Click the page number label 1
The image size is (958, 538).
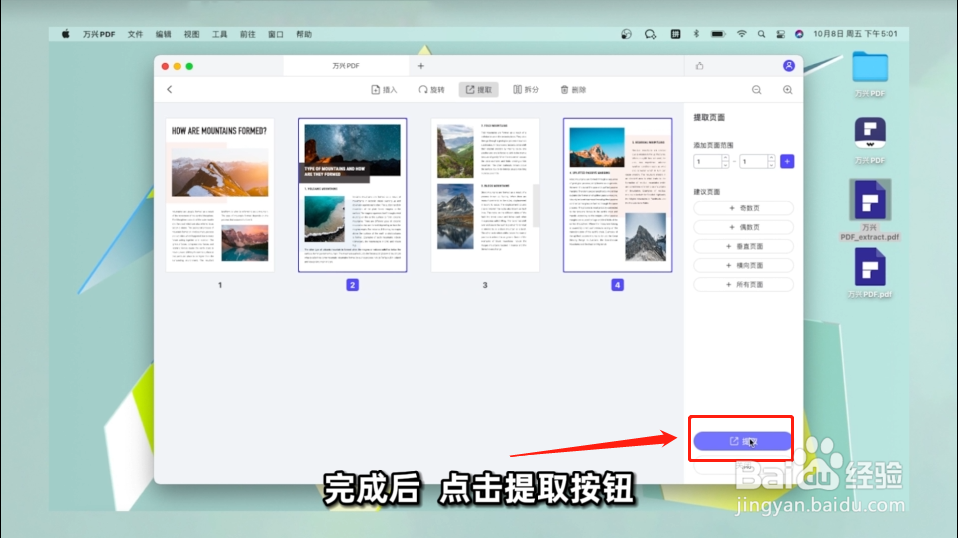click(220, 285)
